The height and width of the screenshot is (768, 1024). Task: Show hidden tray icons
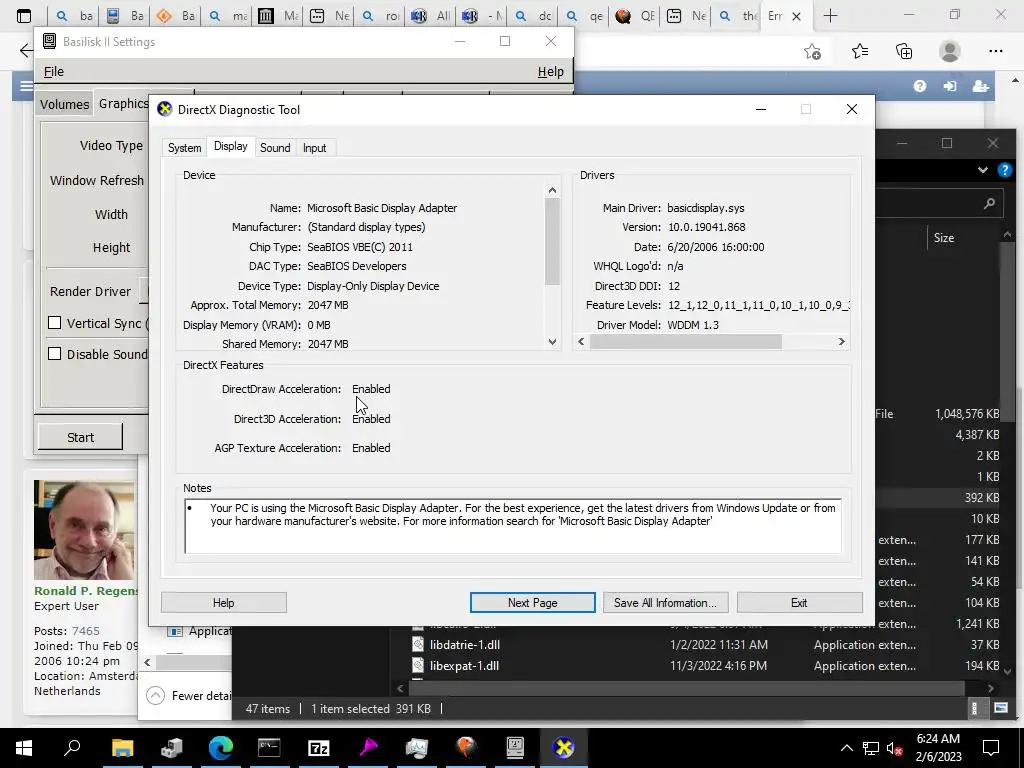846,748
